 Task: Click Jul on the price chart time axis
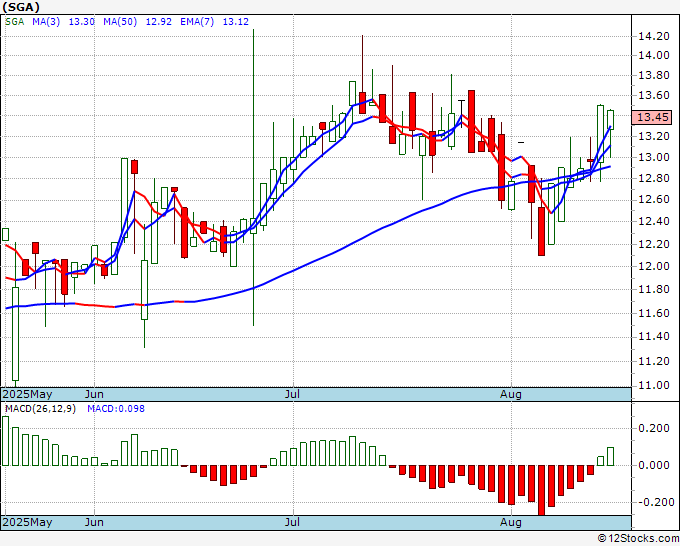point(292,394)
